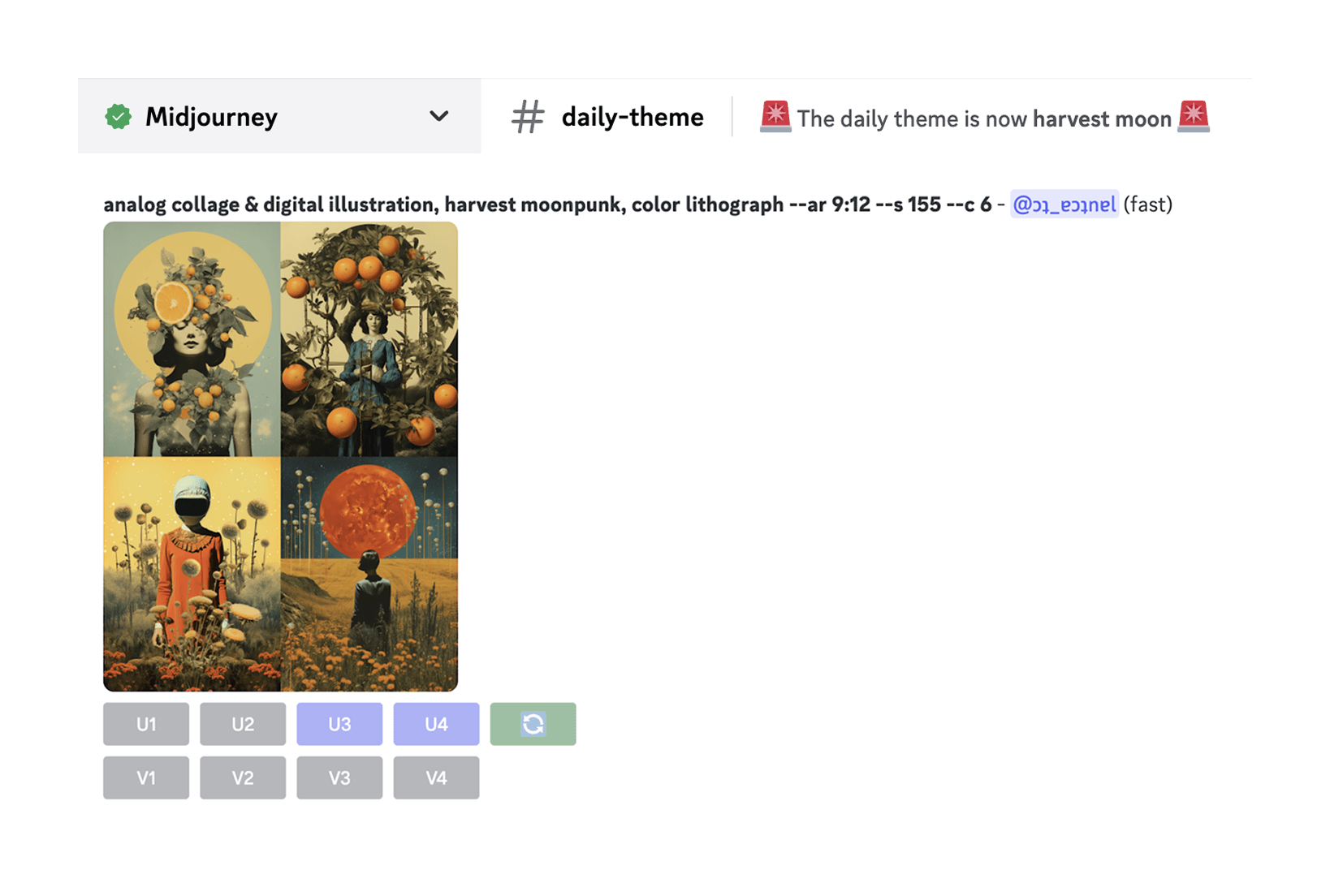Create variations of image two with V2
The width and height of the screenshot is (1330, 896).
[243, 778]
